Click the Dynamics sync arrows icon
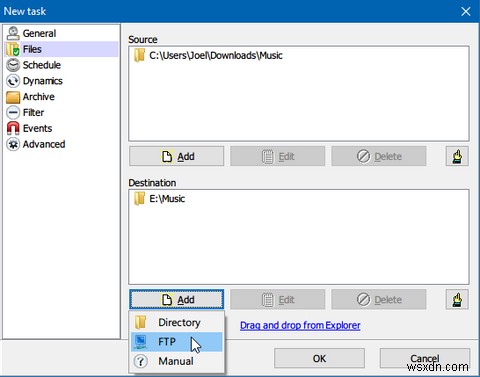 tap(13, 81)
